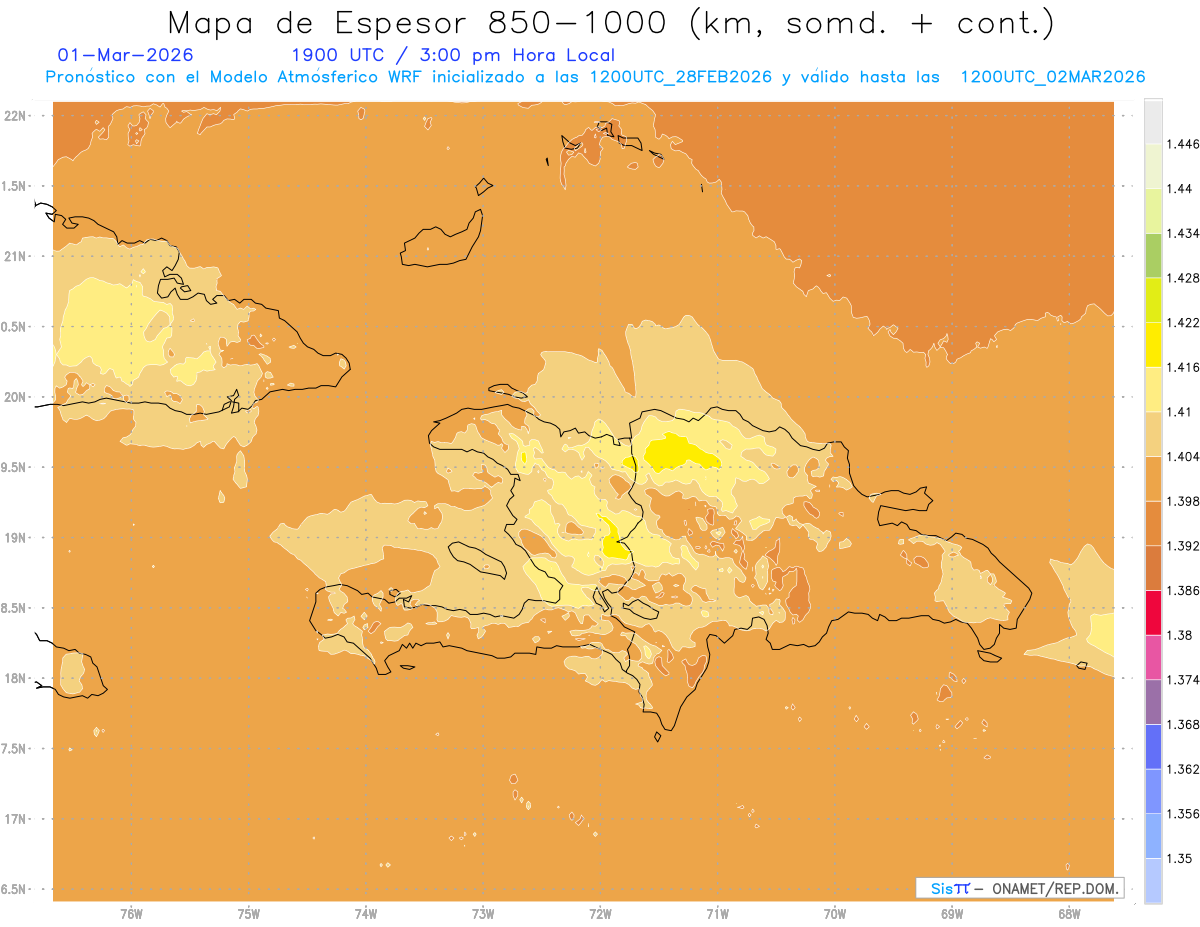1200x927 pixels.
Task: Click the longitude label "72W"
Action: tap(600, 913)
